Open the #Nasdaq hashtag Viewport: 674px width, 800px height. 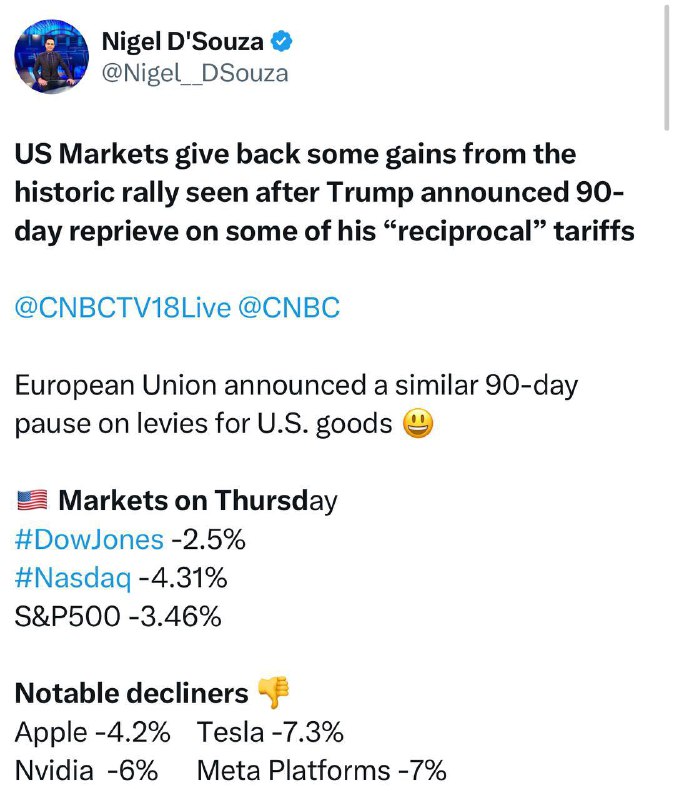click(73, 579)
